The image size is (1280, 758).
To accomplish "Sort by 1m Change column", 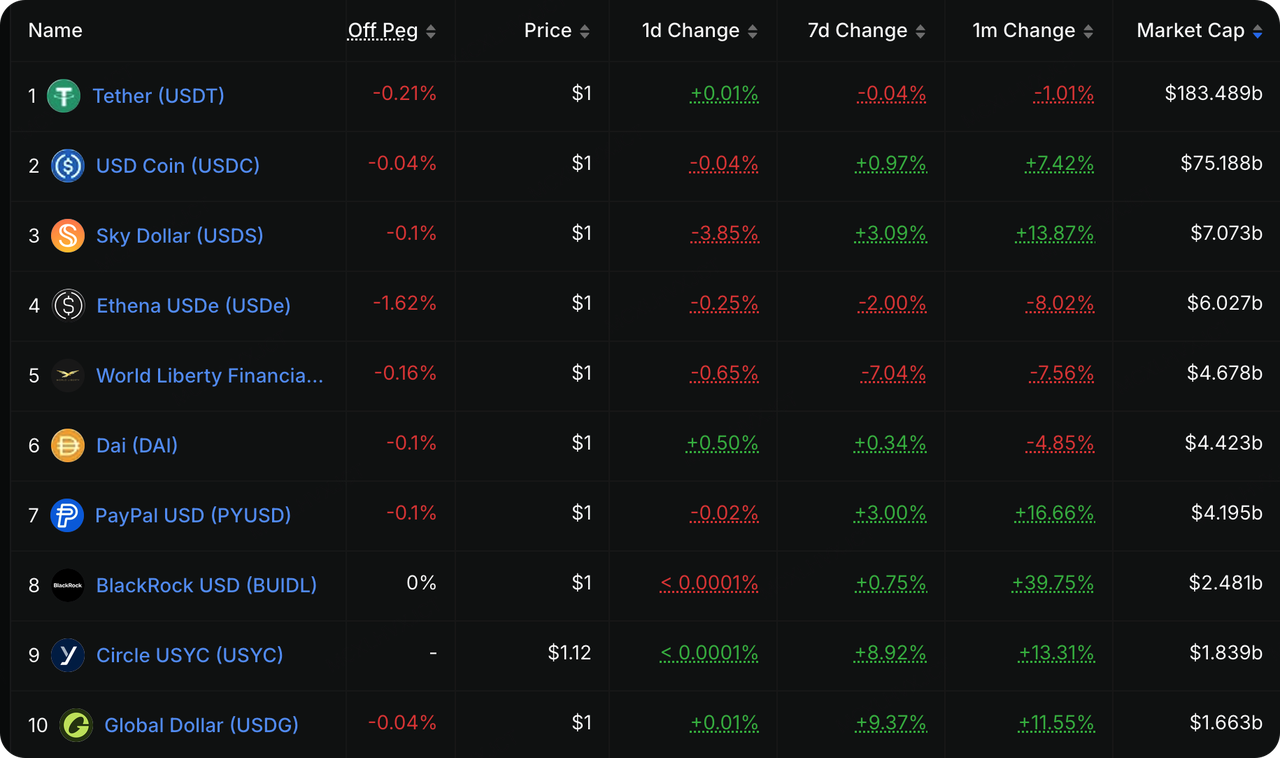I will point(1032,31).
